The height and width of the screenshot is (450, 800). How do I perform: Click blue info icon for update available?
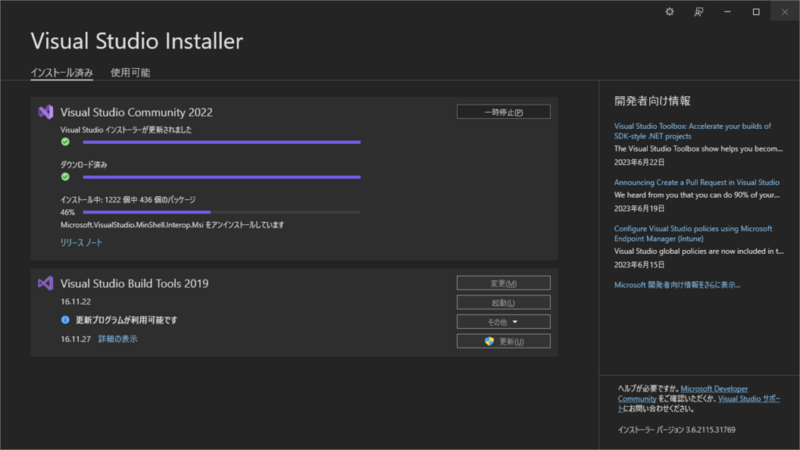tap(65, 320)
